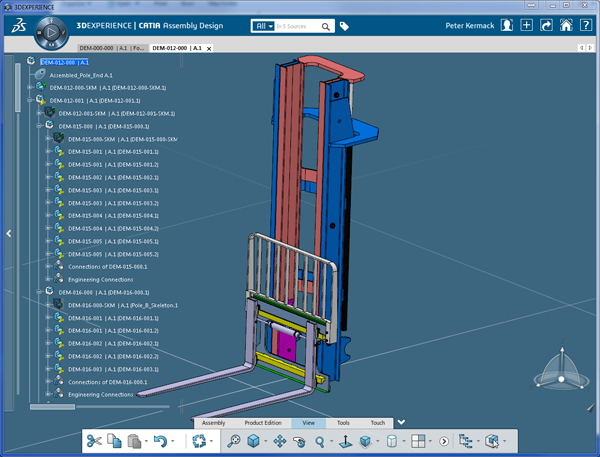
Task: Select the blue cube view icon
Action: tap(253, 441)
